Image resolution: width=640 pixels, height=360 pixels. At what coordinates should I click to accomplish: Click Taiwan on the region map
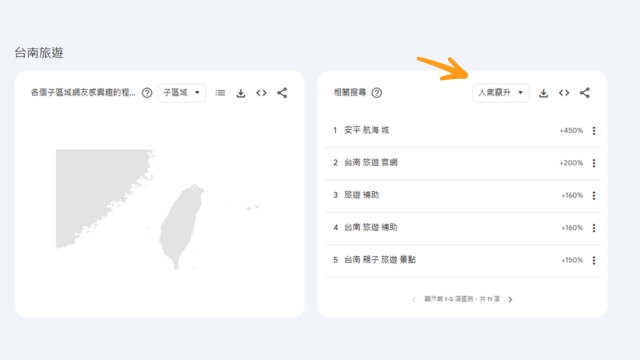181,227
